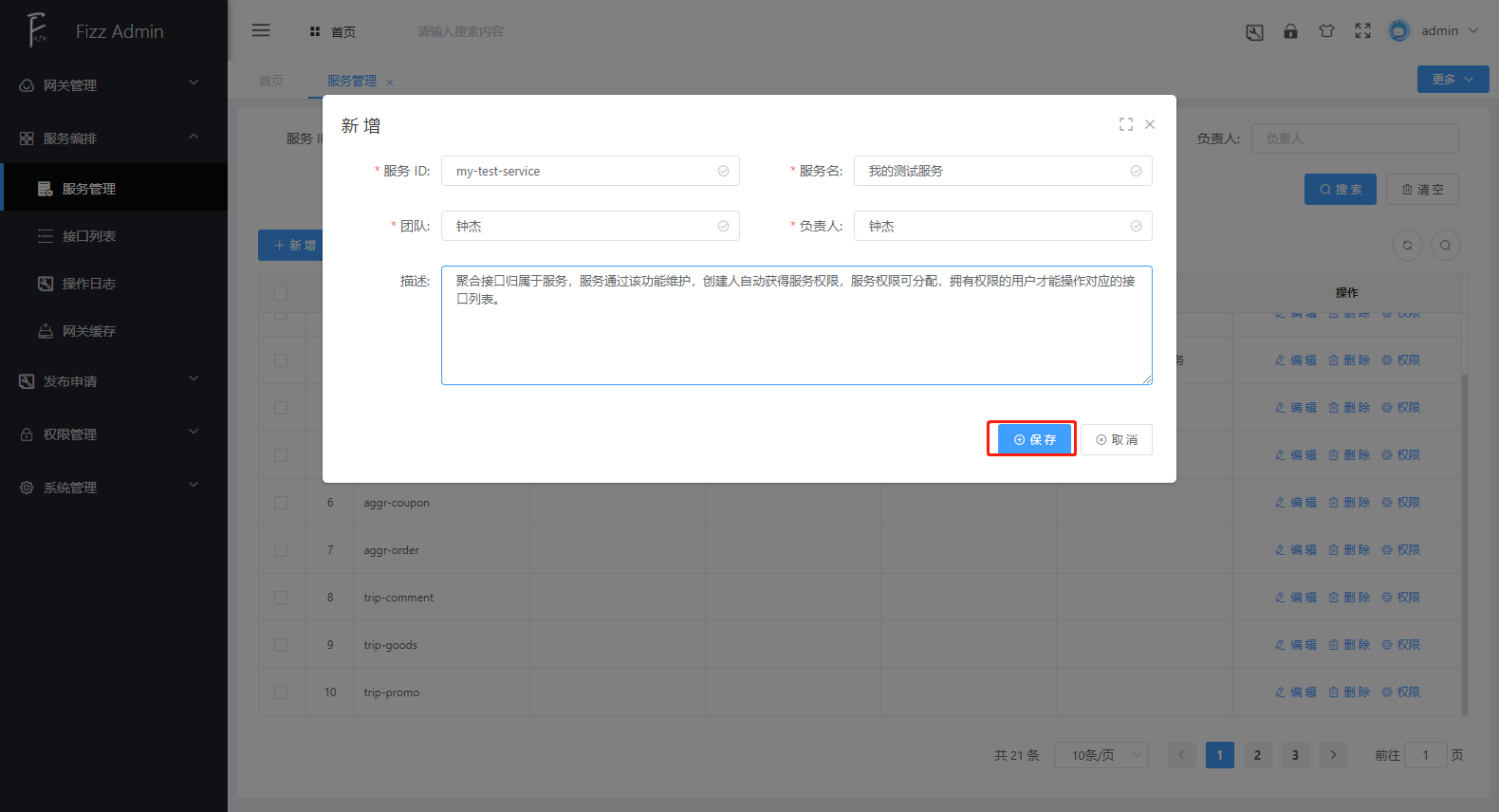Click the 保存 button
The width and height of the screenshot is (1499, 812).
1033,439
